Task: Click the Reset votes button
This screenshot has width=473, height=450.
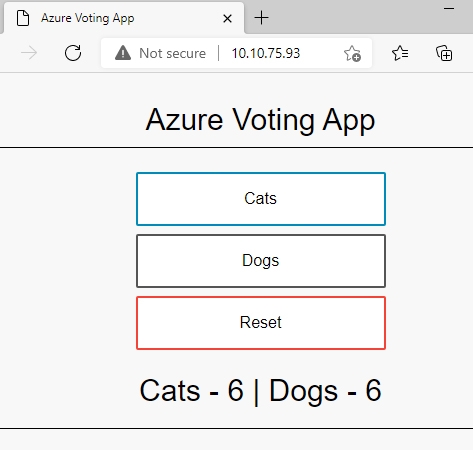Action: coord(261,323)
